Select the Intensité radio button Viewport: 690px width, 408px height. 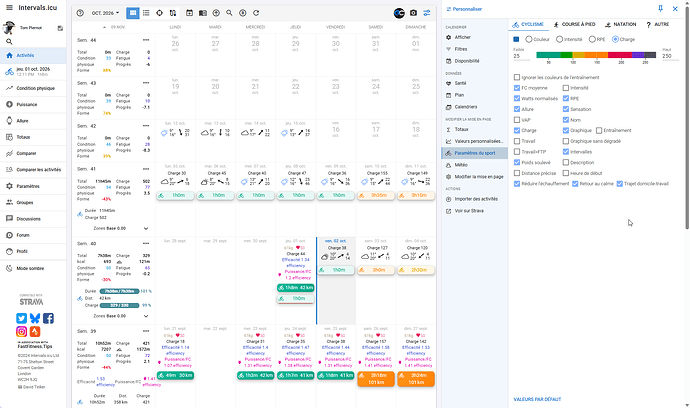point(559,39)
